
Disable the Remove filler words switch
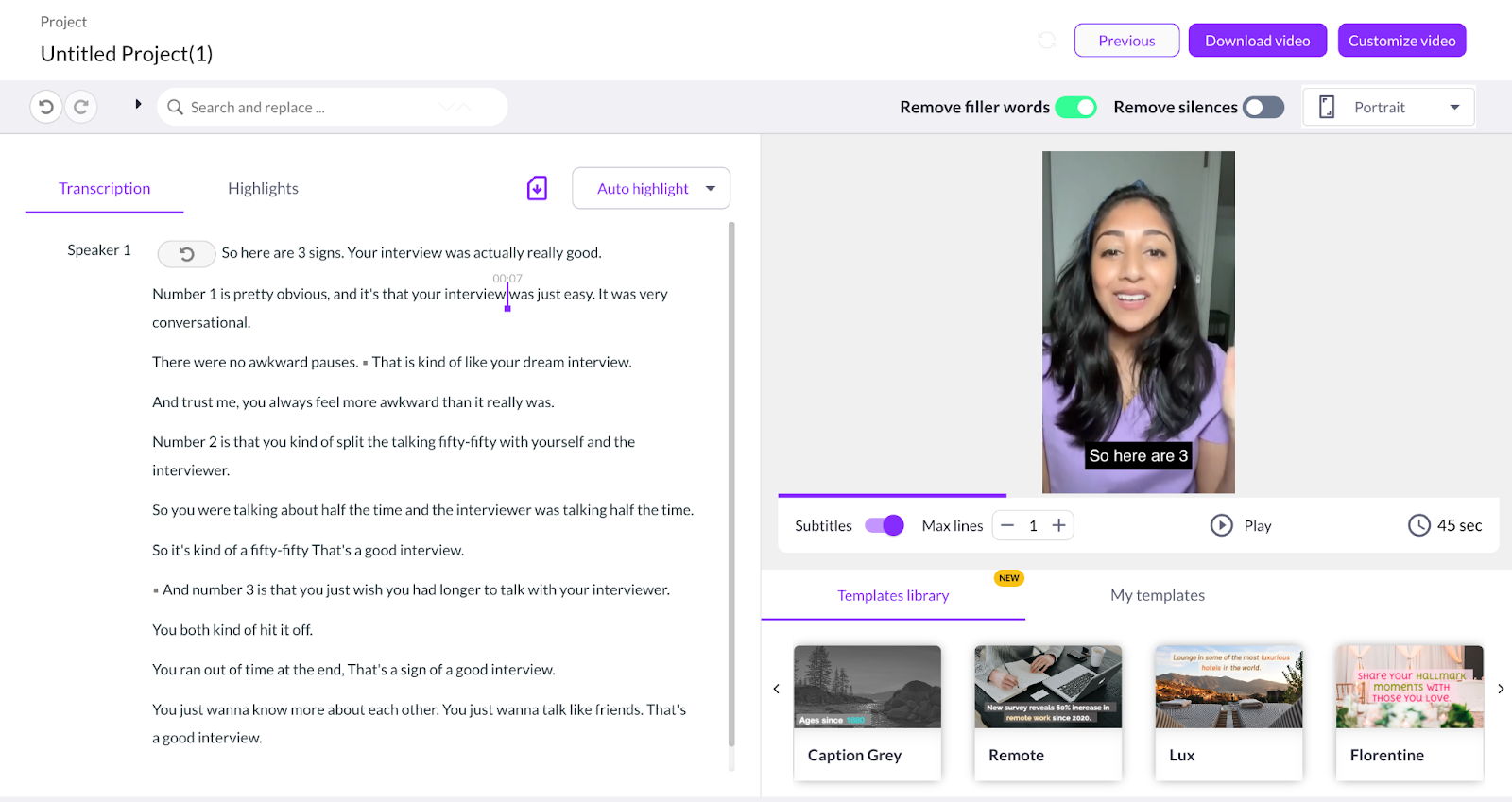click(x=1075, y=107)
